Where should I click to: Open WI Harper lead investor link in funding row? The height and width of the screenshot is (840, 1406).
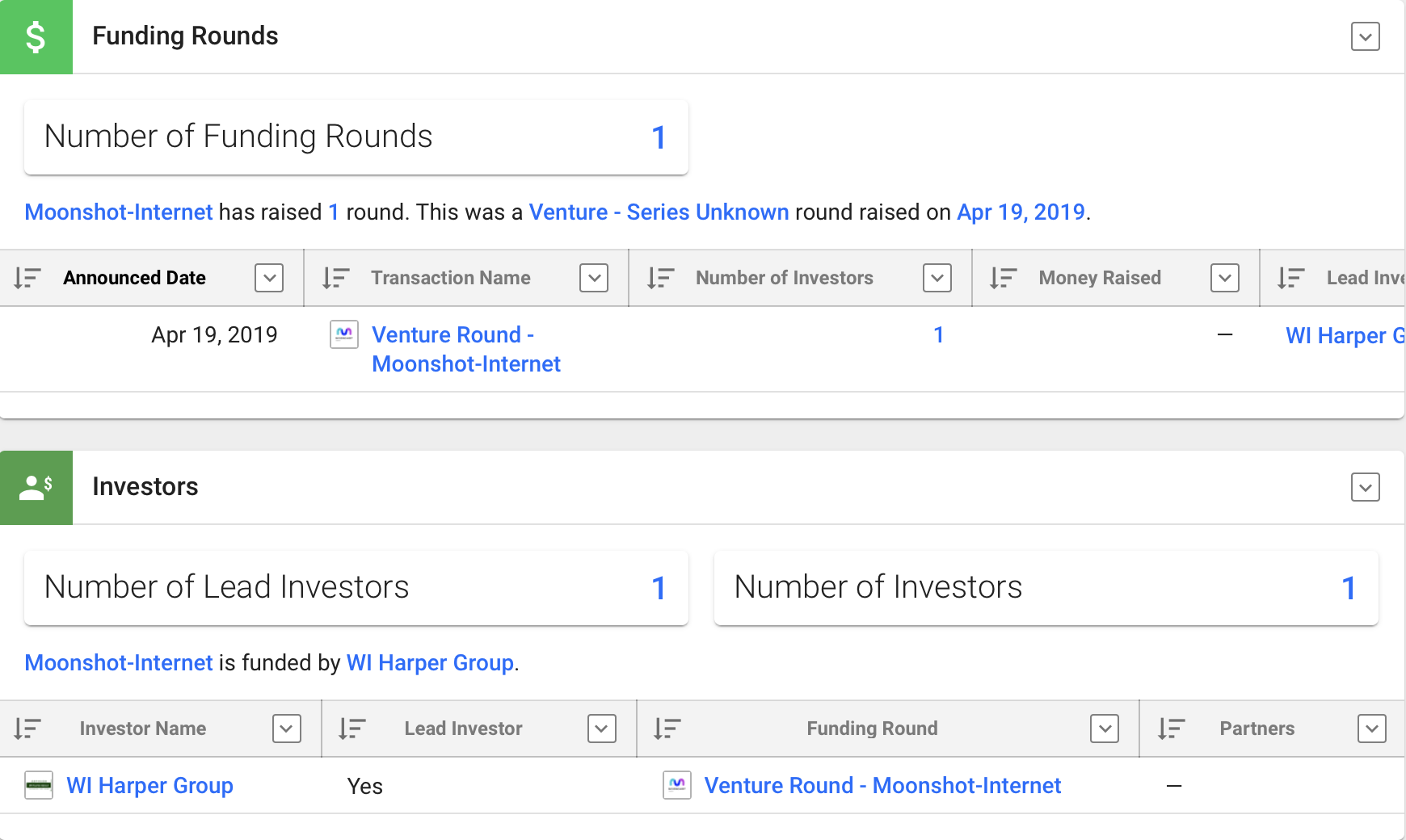[1345, 335]
